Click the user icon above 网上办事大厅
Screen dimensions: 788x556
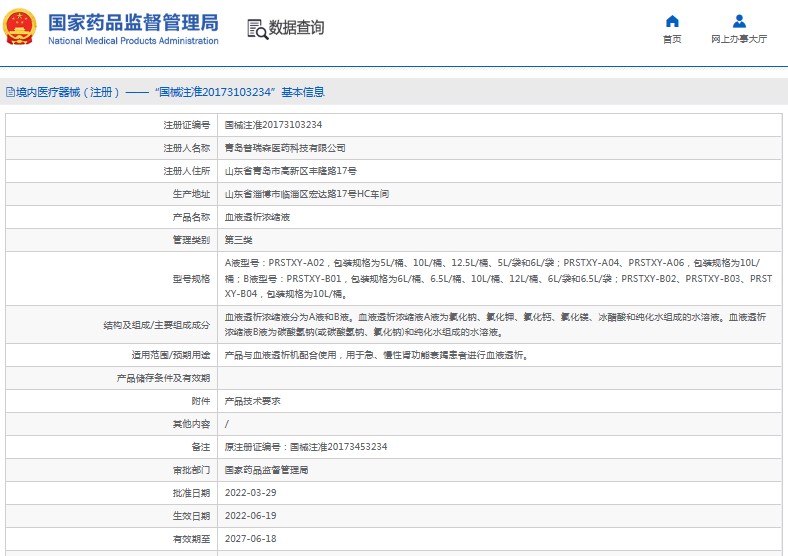tap(739, 21)
